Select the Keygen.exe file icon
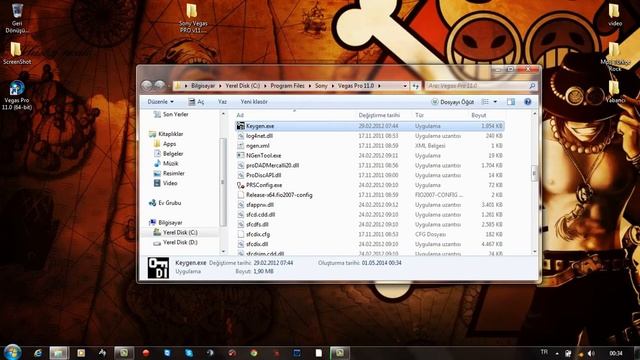Image resolution: width=640 pixels, height=360 pixels. click(x=240, y=126)
